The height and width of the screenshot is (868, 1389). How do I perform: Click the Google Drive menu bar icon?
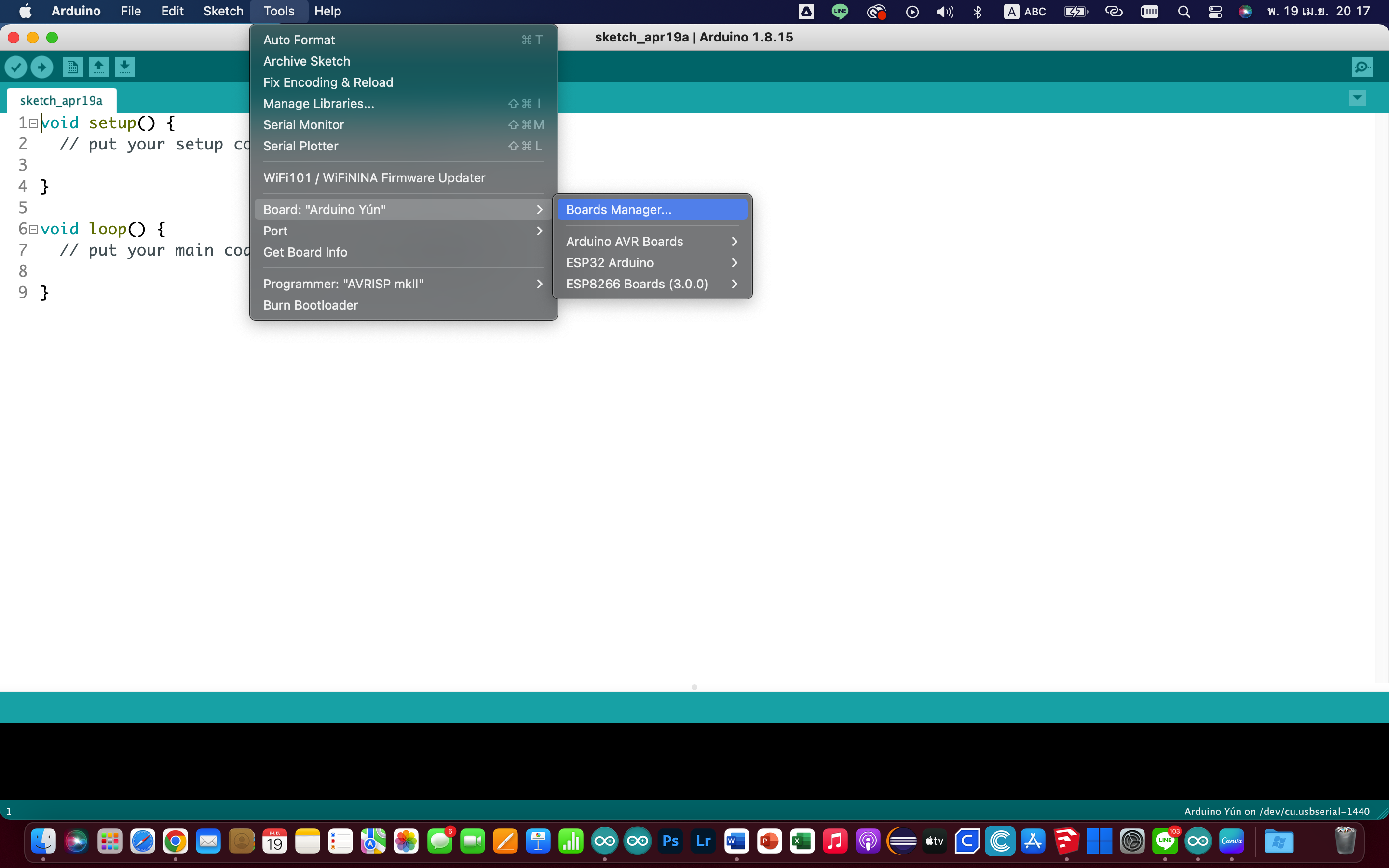[x=806, y=12]
